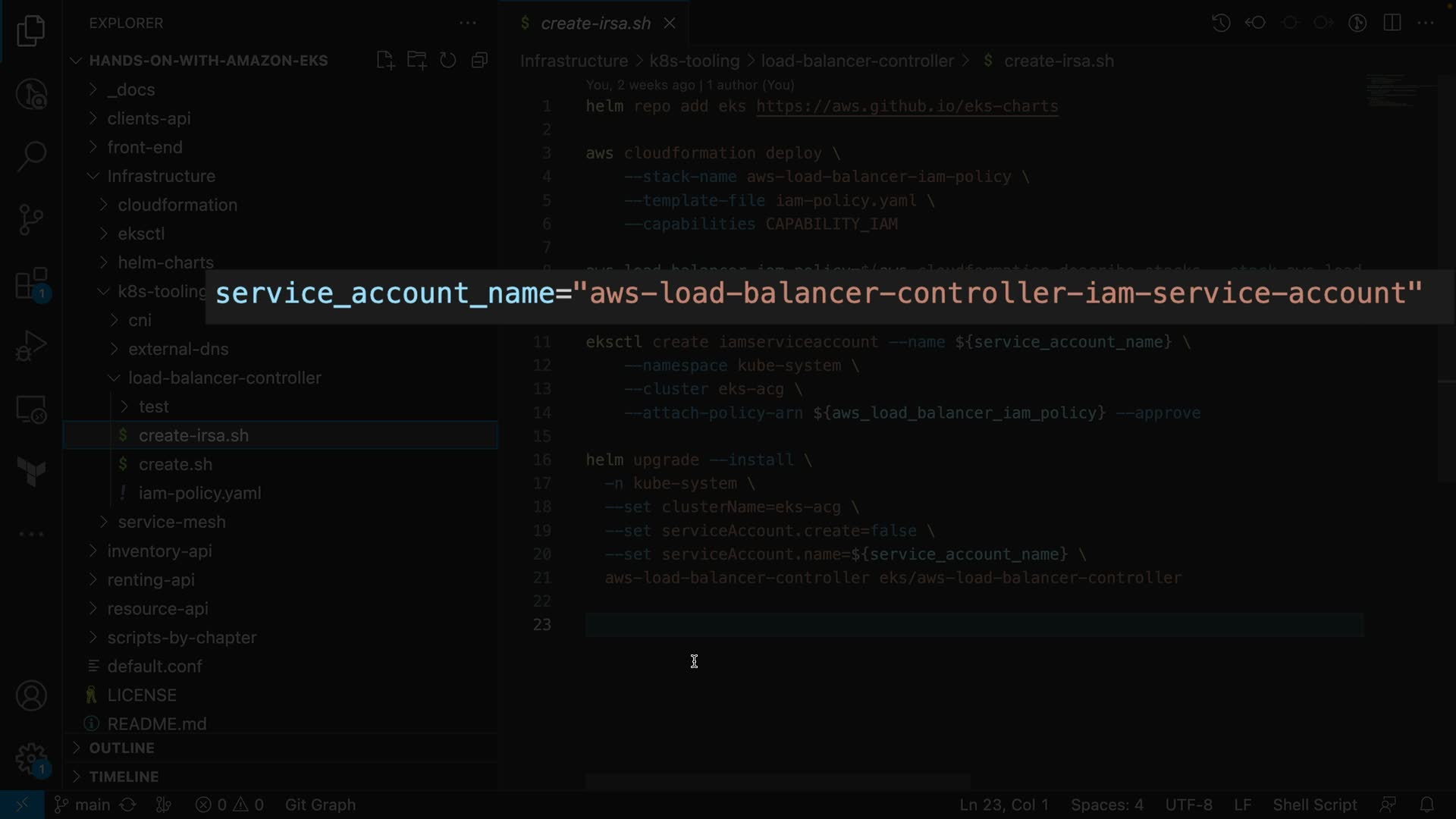Collapse all folders in Explorer
The image size is (1456, 819).
[x=479, y=61]
